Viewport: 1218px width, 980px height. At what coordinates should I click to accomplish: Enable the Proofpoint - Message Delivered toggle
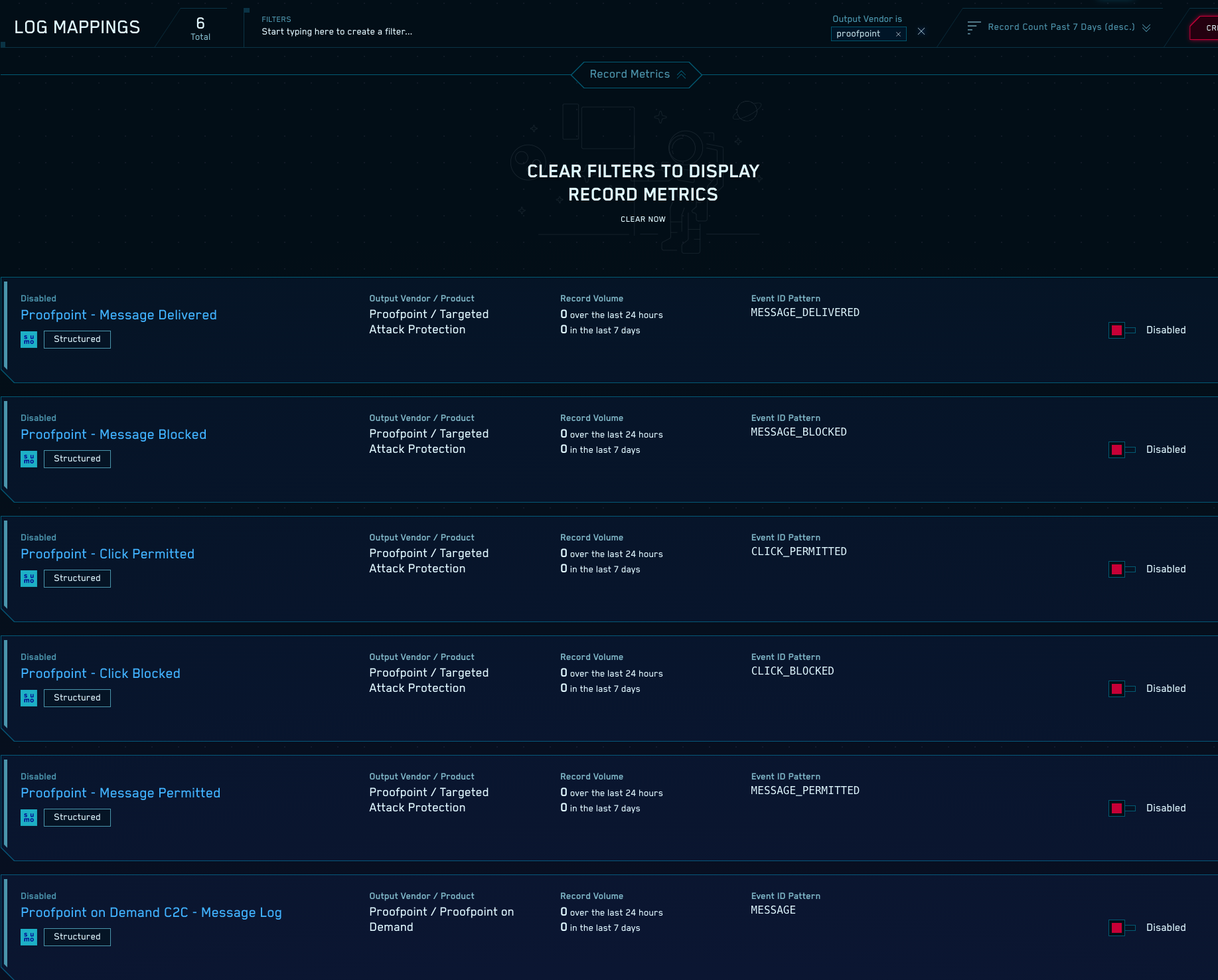[x=1120, y=330]
